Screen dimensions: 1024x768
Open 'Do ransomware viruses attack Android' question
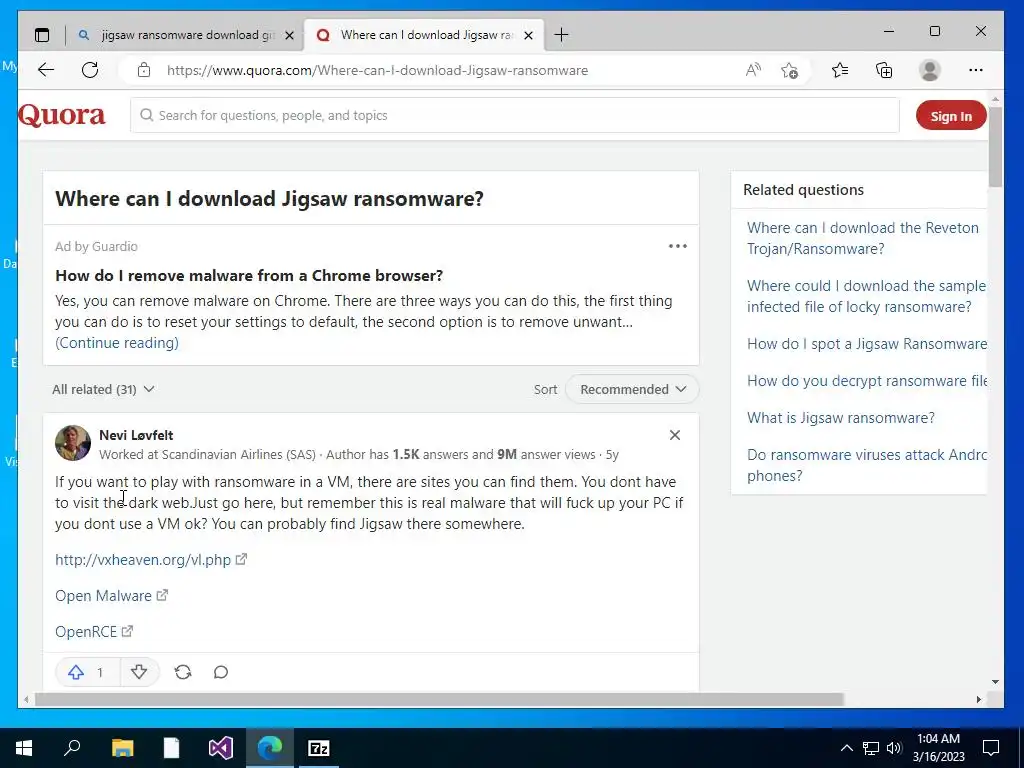(x=866, y=465)
